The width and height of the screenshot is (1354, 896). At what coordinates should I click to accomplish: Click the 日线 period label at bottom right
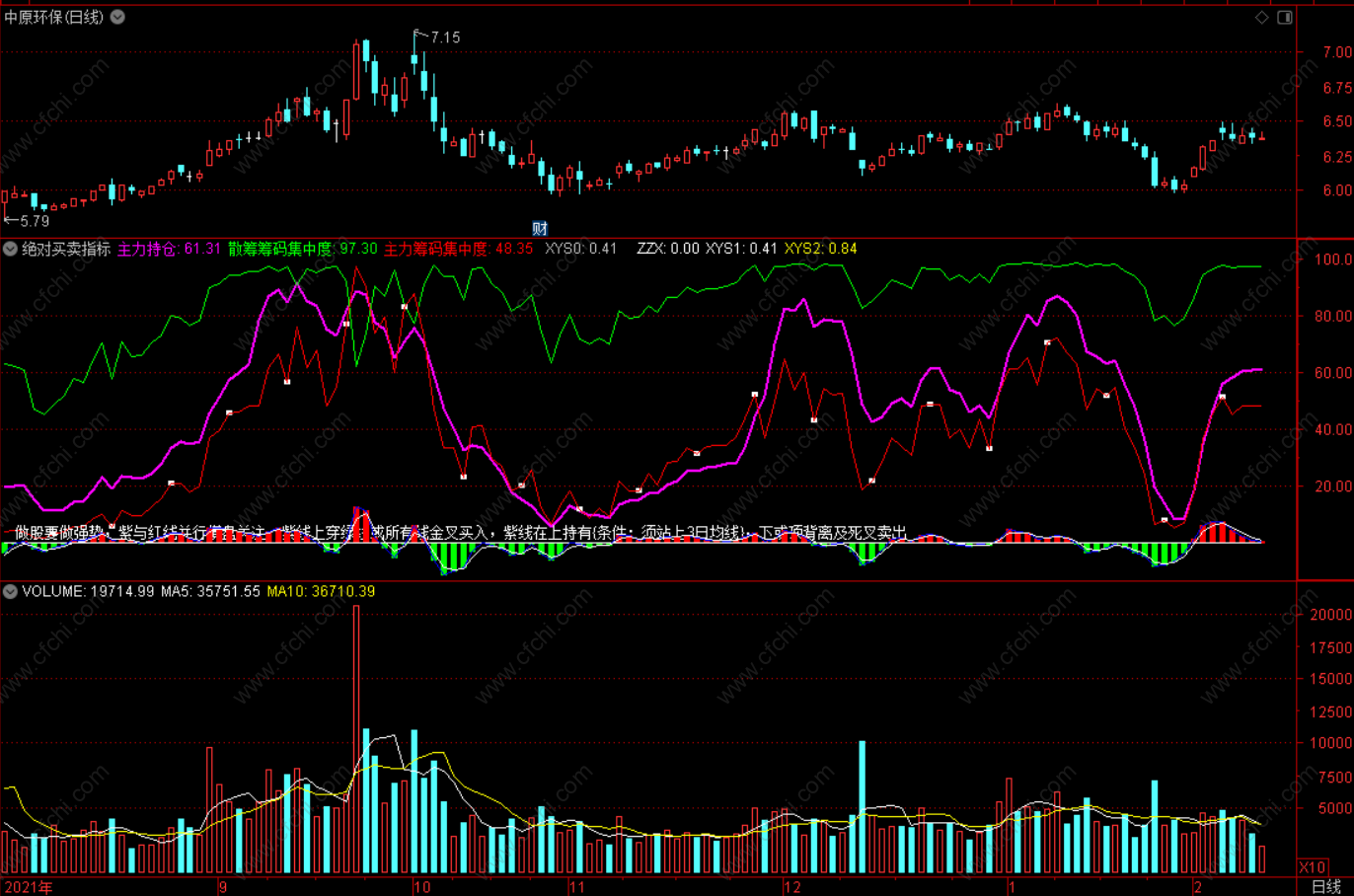(1326, 886)
